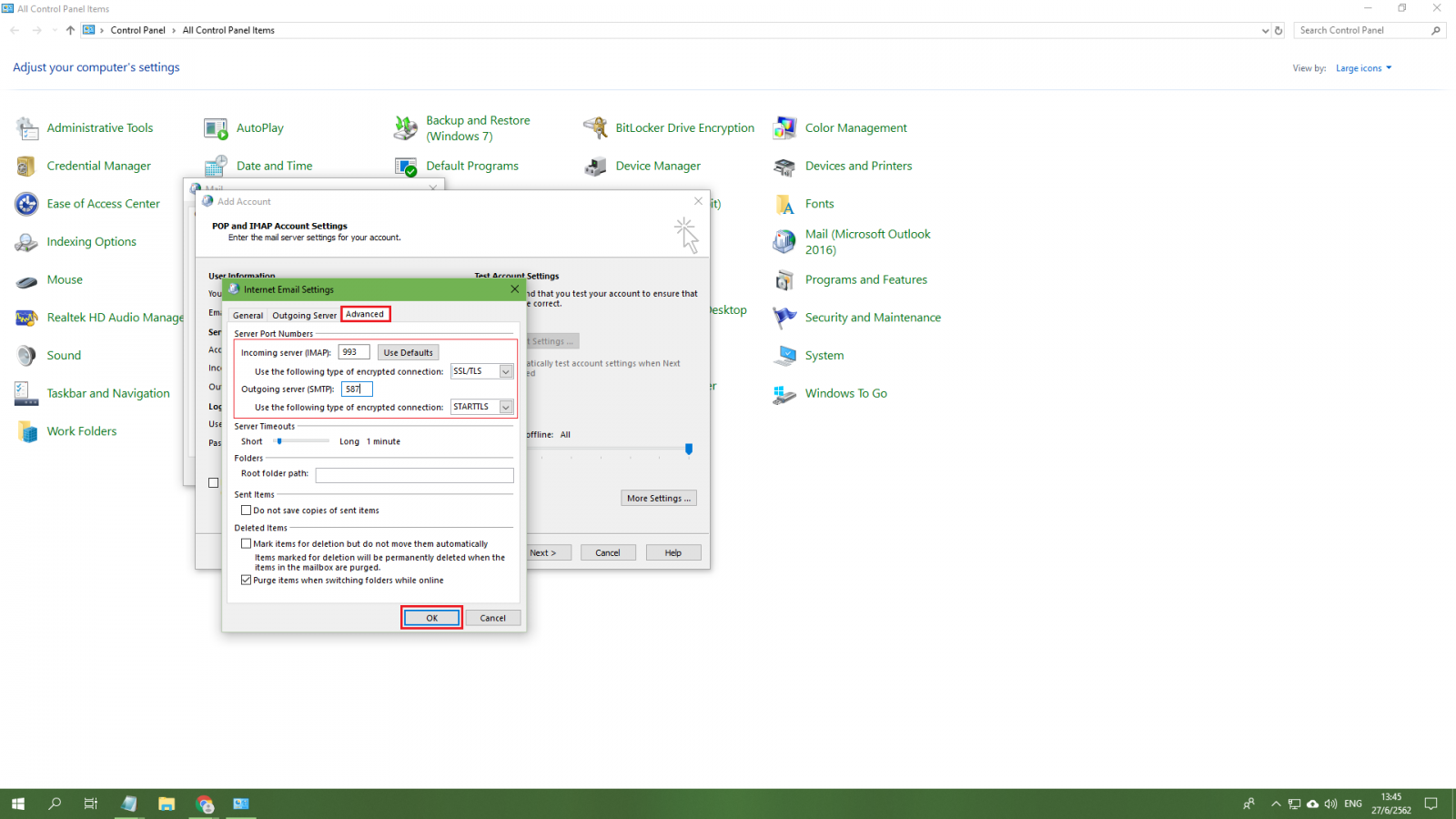The image size is (1456, 819).
Task: Open Ease of Access Center icon
Action: pyautogui.click(x=27, y=204)
